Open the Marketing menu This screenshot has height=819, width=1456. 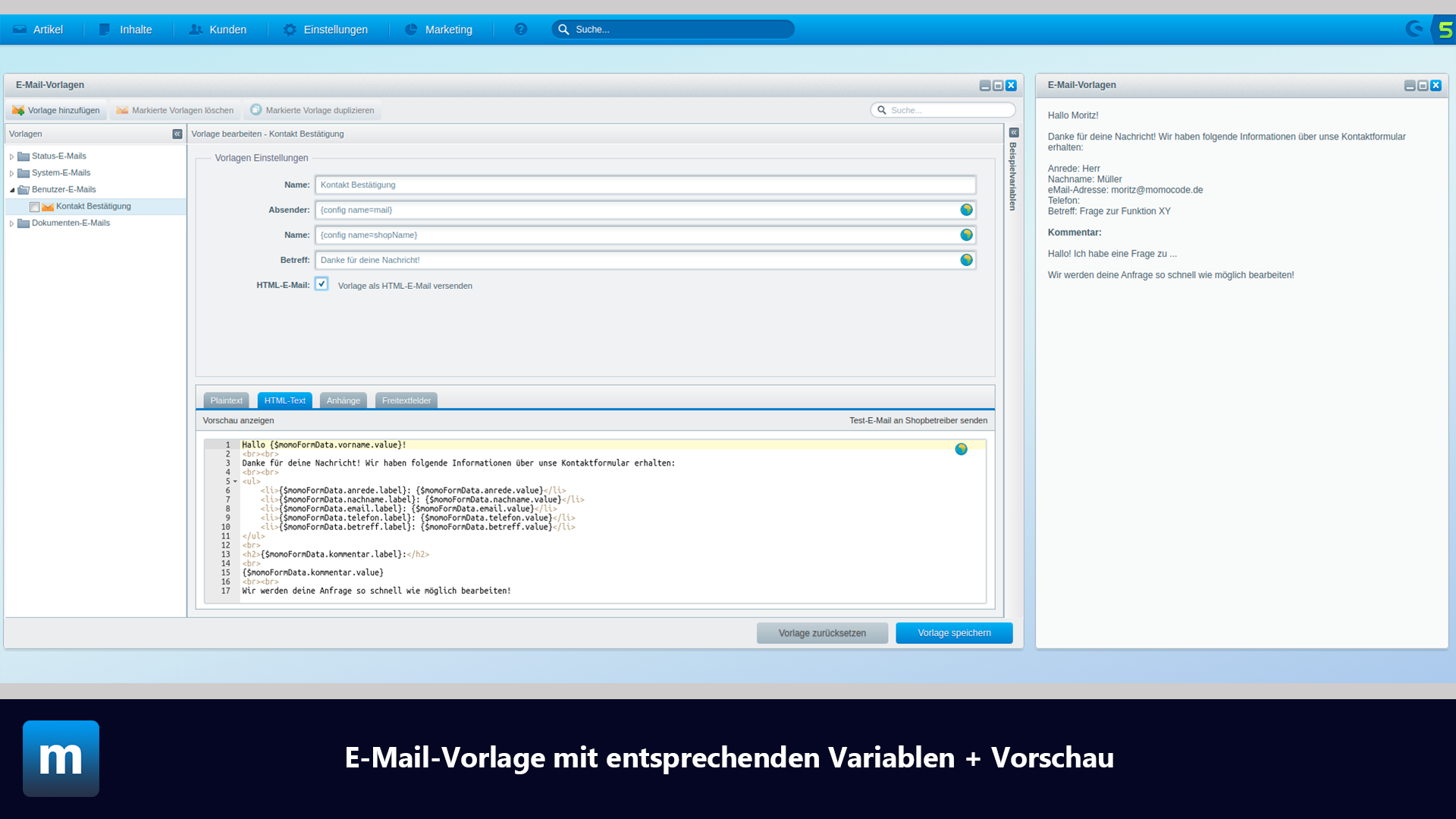coord(439,30)
